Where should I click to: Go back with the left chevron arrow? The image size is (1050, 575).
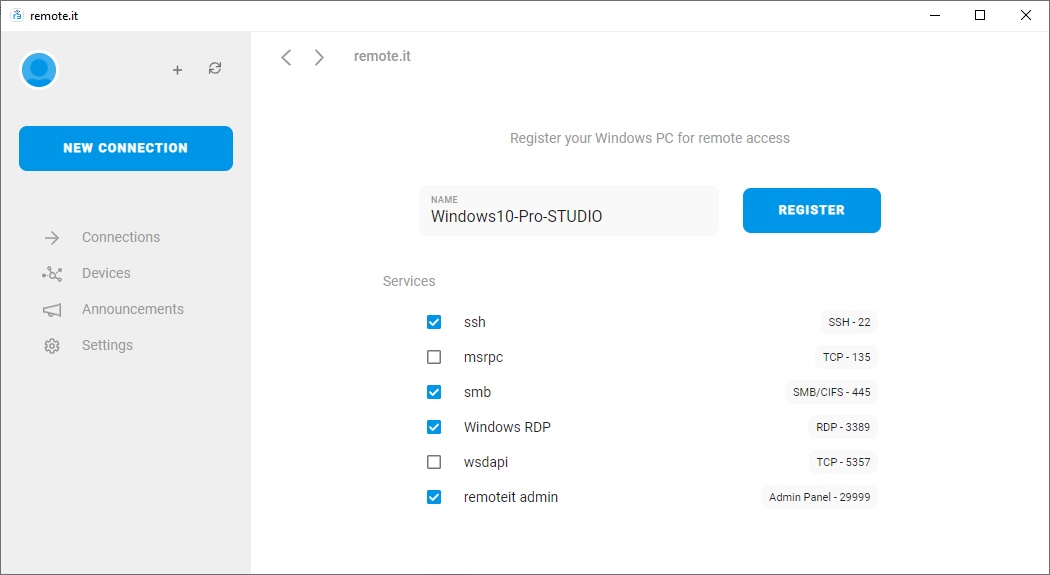pos(286,58)
